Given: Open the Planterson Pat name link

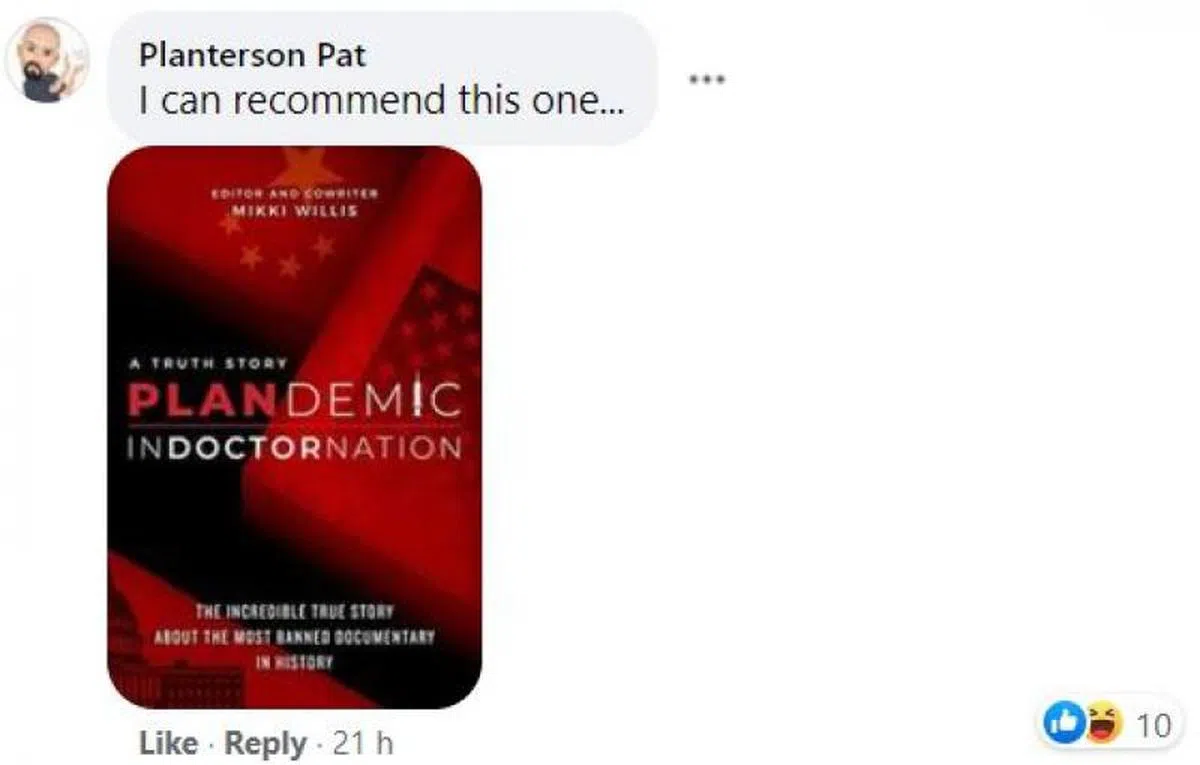Looking at the screenshot, I should (x=252, y=54).
